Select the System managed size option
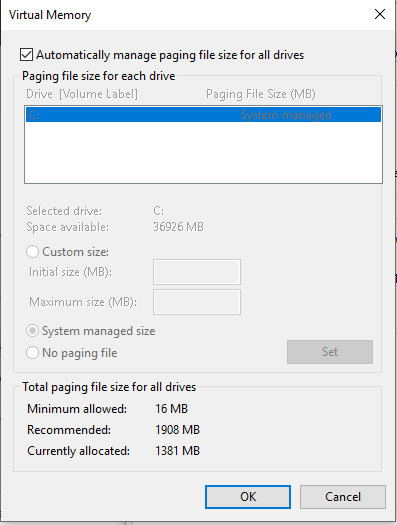Image resolution: width=397 pixels, height=525 pixels. coord(32,331)
